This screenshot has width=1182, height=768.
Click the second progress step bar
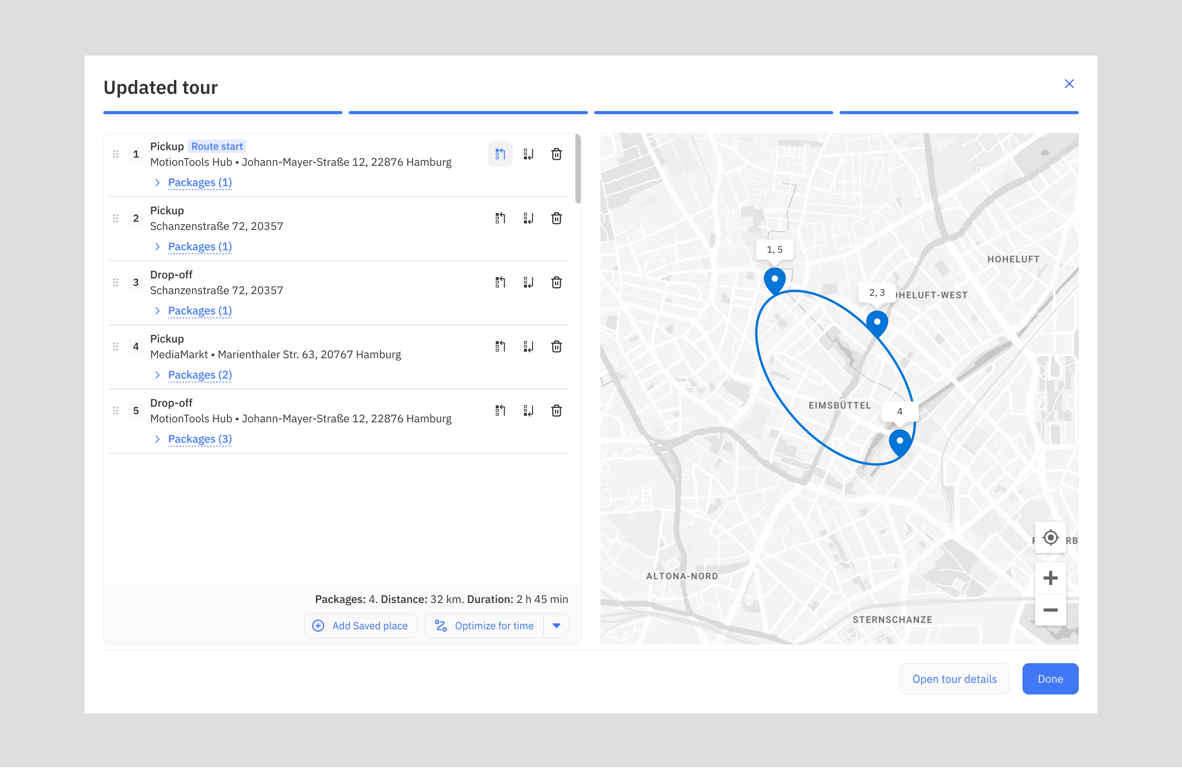coord(468,112)
